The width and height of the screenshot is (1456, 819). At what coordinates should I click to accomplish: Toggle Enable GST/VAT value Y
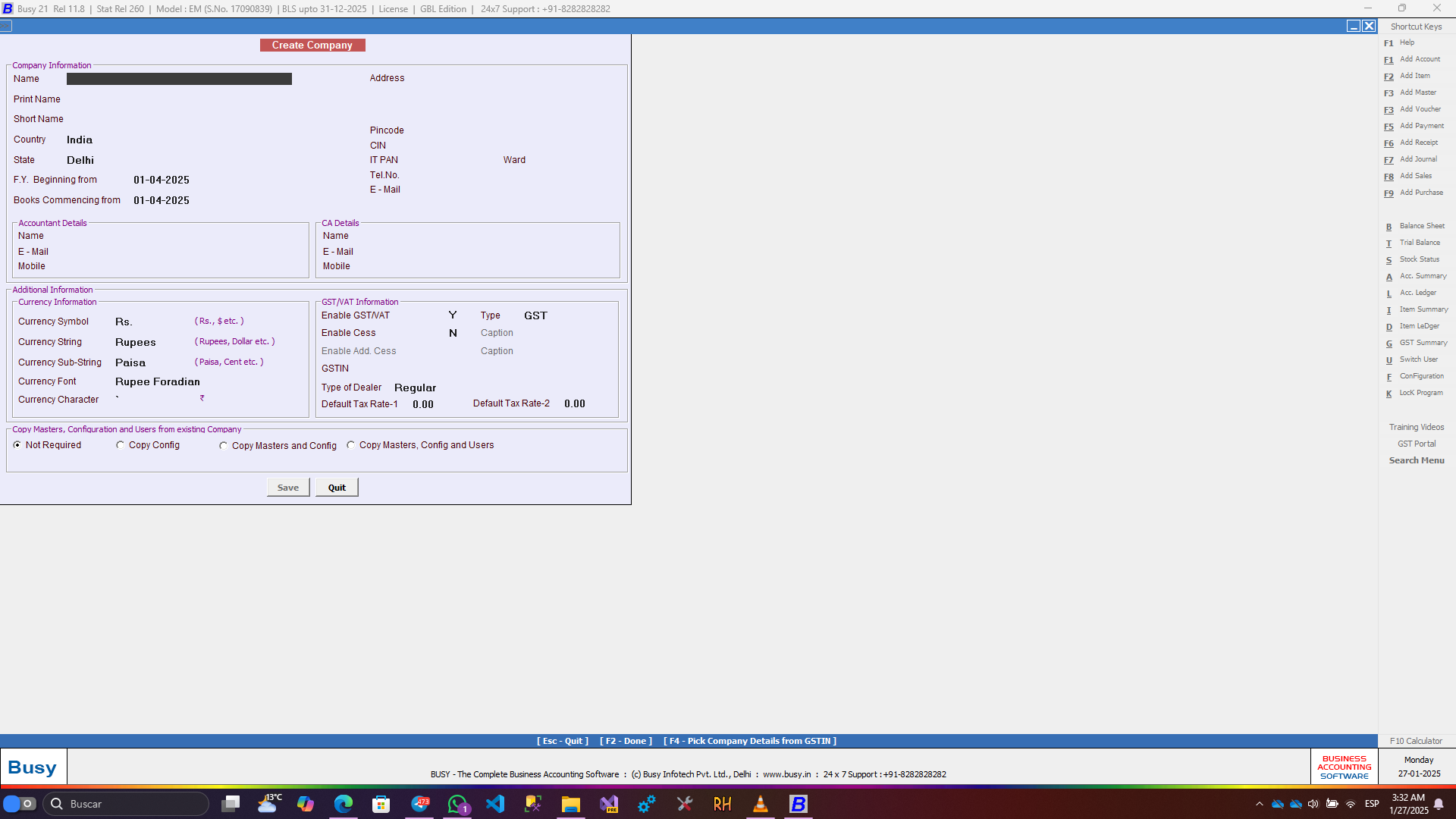(x=453, y=315)
